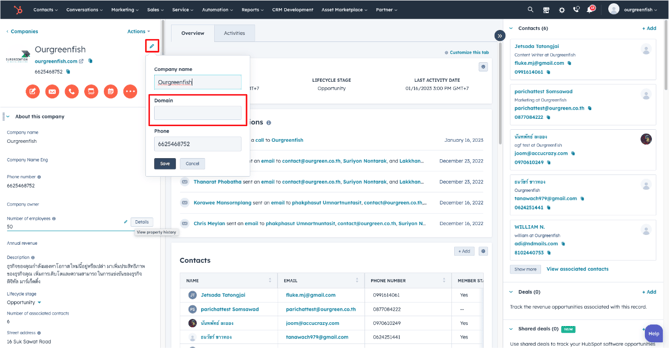
Task: Click the orange schedule meeting button
Action: click(x=111, y=91)
